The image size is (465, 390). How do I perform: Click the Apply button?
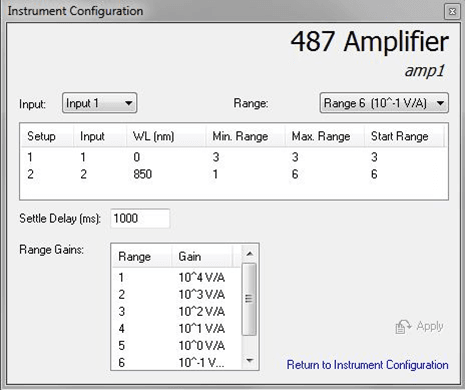point(419,326)
